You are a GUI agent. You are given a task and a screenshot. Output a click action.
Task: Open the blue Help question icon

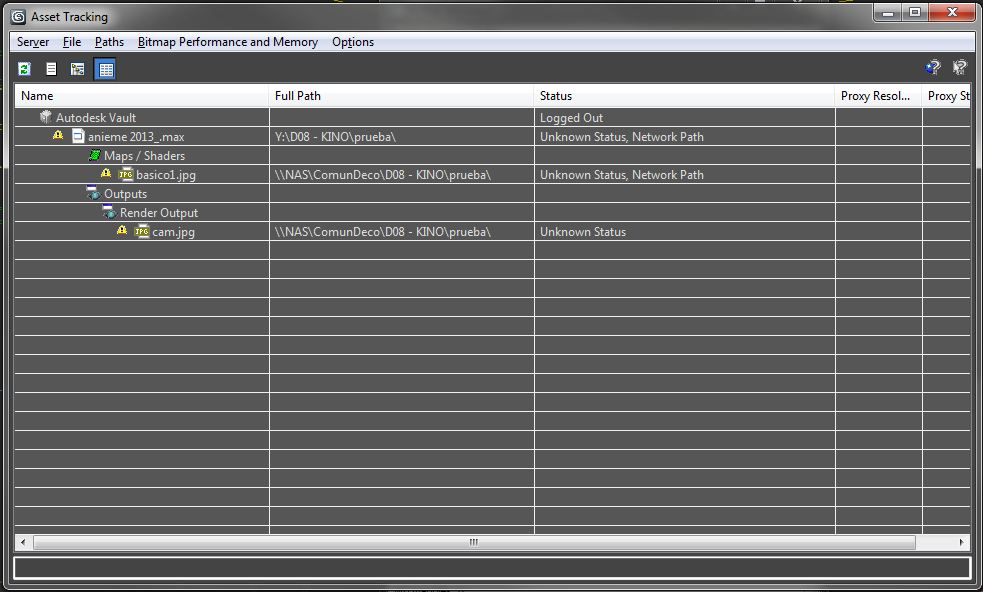pyautogui.click(x=933, y=67)
